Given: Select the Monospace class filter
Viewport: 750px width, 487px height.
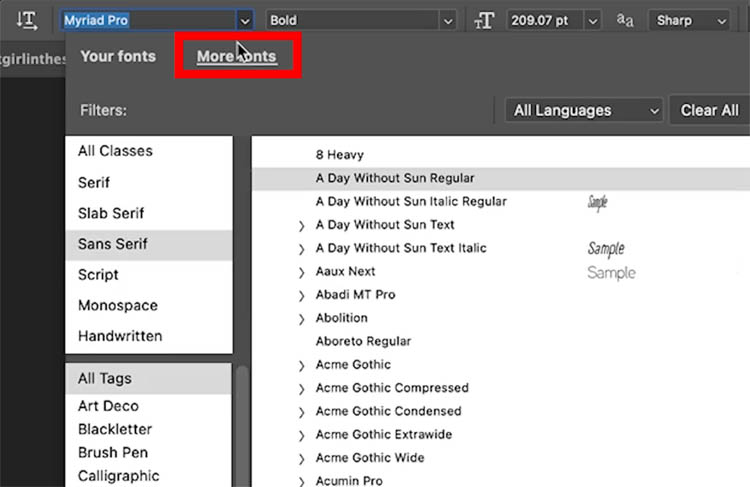Looking at the screenshot, I should pyautogui.click(x=149, y=305).
